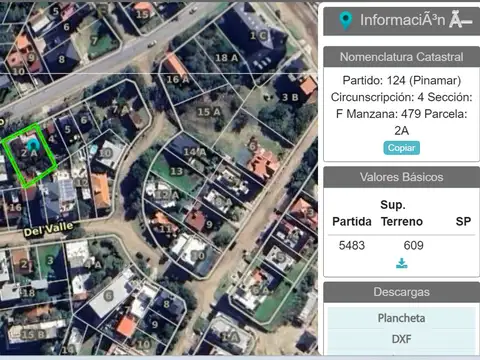
Task: Select parcel 15 A on the map
Action: (209, 112)
